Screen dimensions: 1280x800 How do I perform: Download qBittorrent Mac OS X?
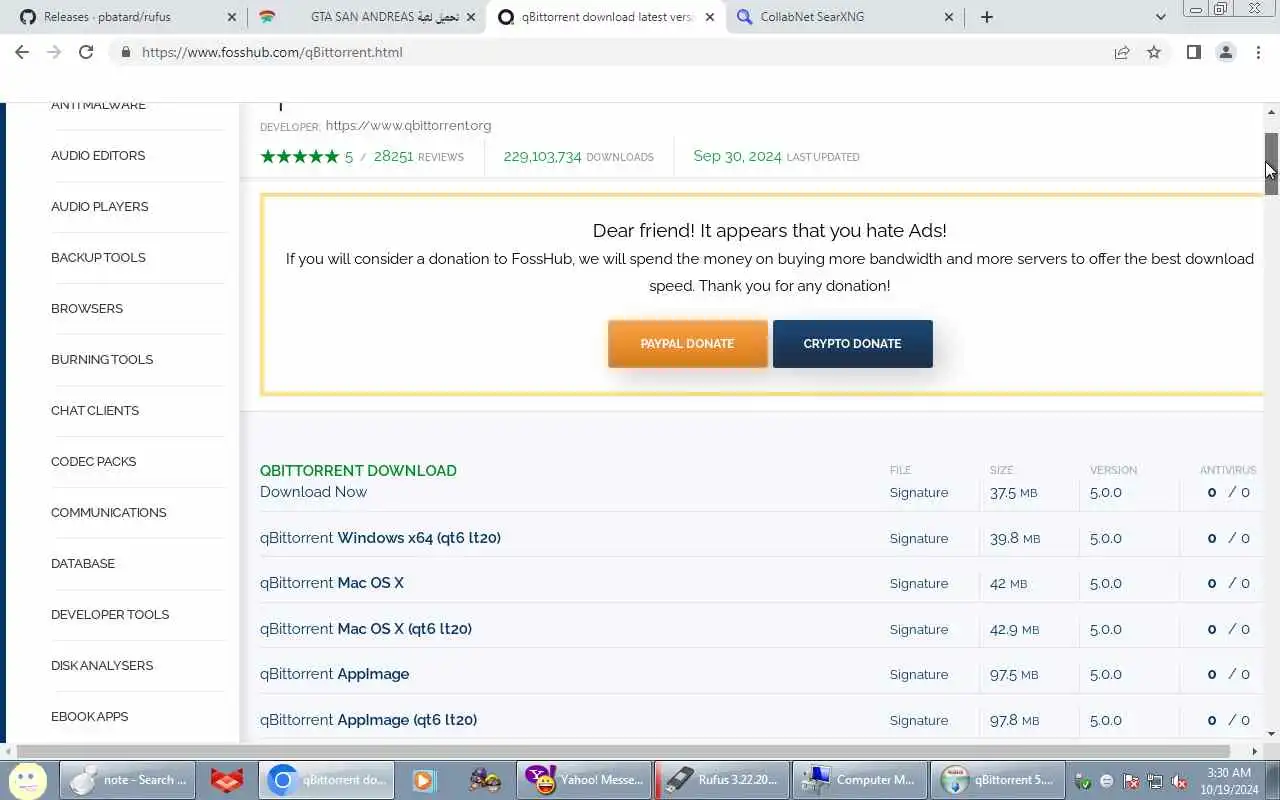point(332,583)
